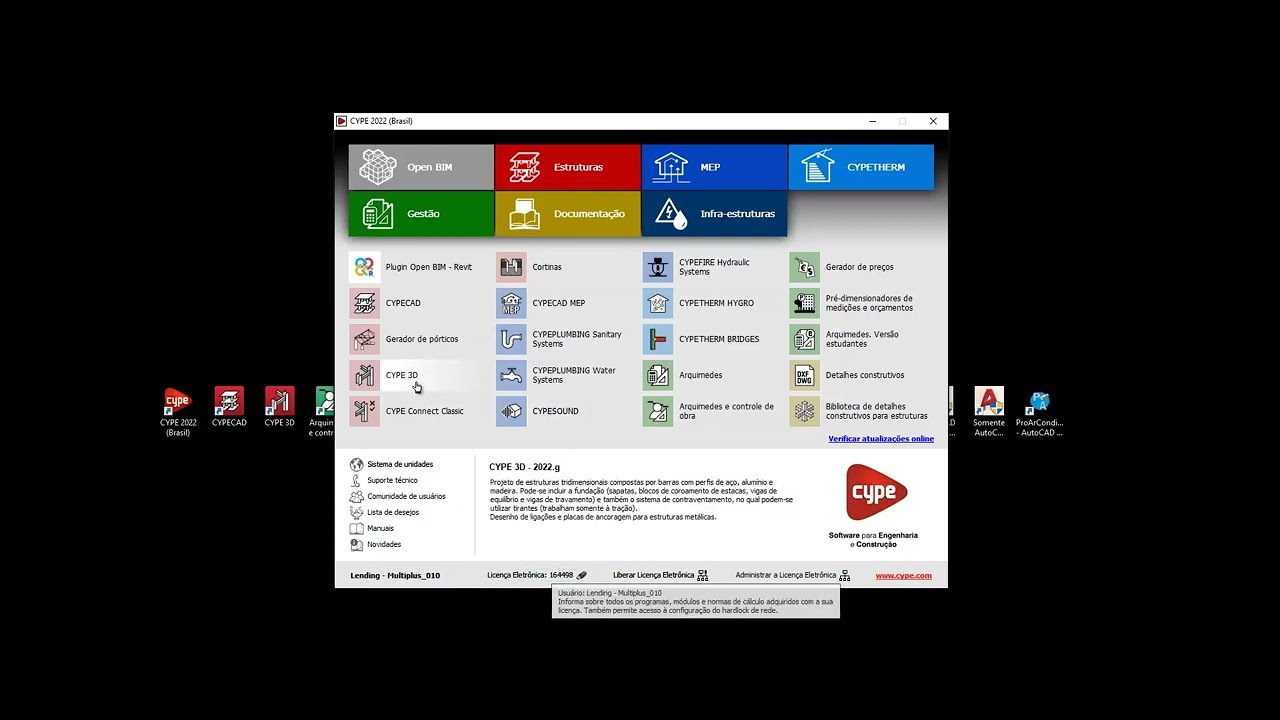The width and height of the screenshot is (1280, 720).
Task: Minimize the CYPE 2022 (Brasil) window
Action: (x=873, y=121)
